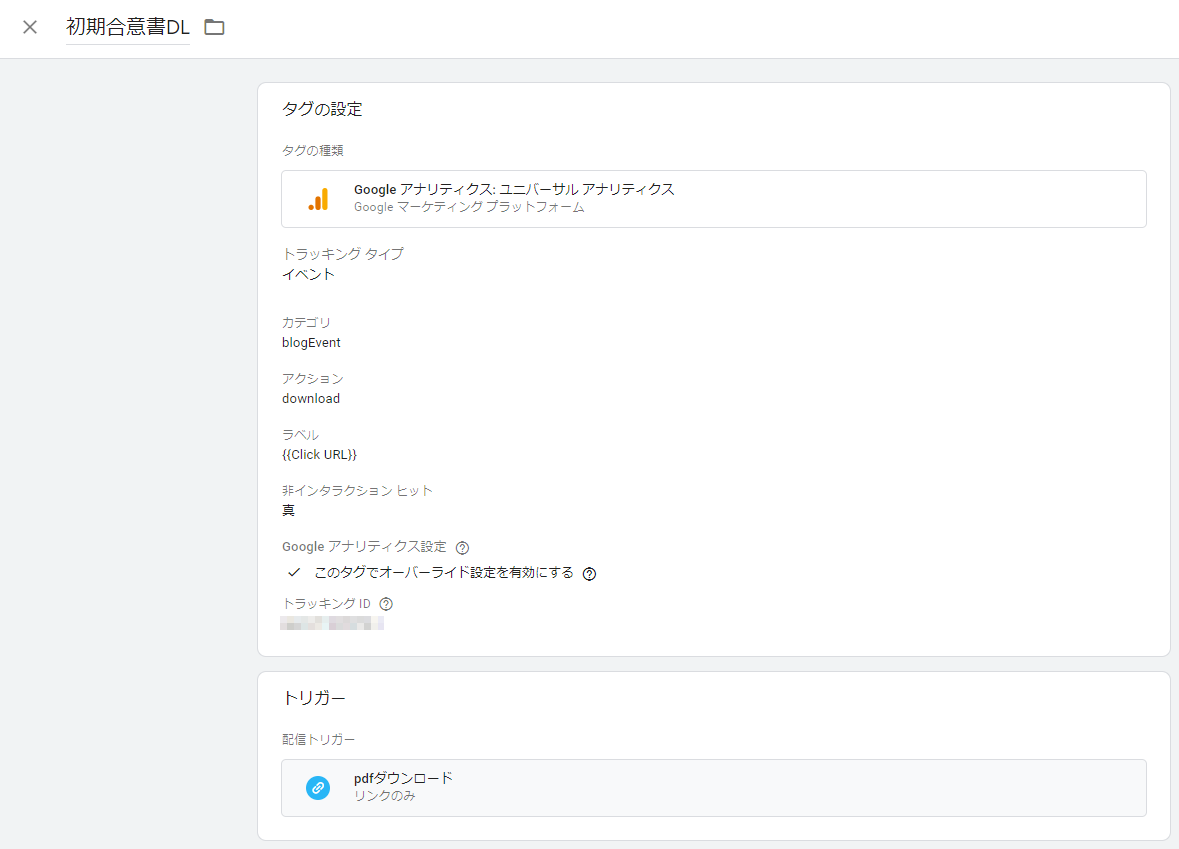Click the トラッキング タイプ label
Viewport: 1179px width, 849px height.
coord(343,254)
